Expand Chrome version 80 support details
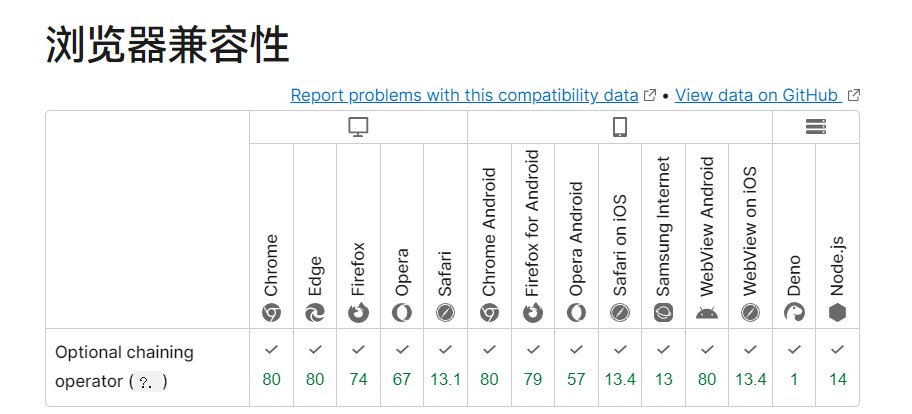 [x=271, y=366]
